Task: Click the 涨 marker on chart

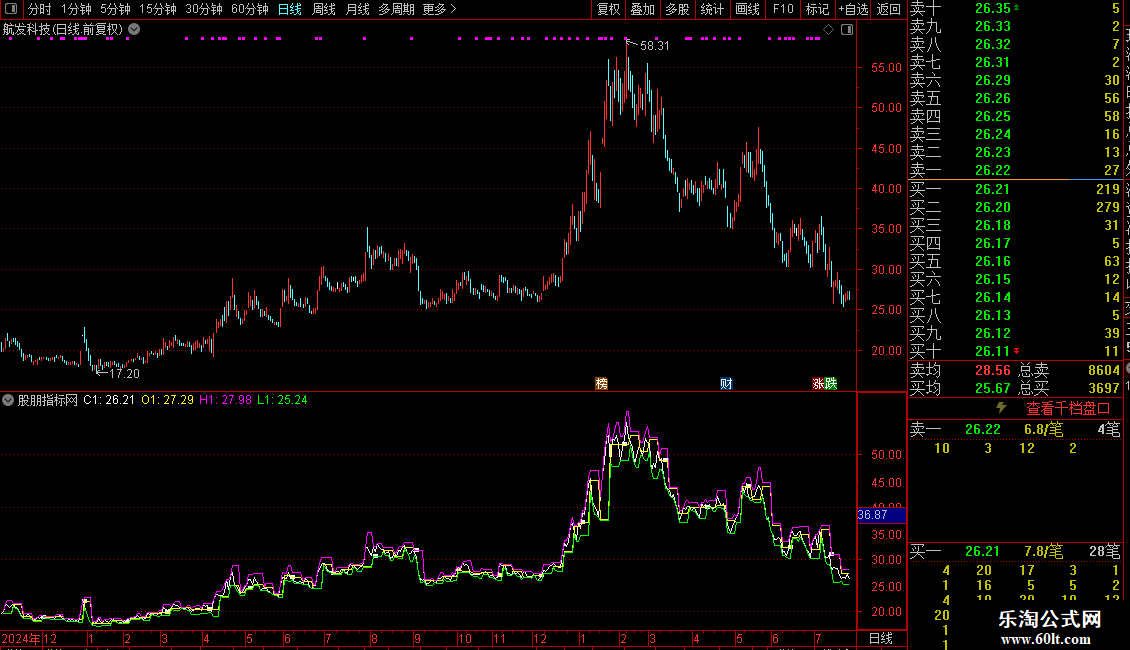Action: point(818,383)
